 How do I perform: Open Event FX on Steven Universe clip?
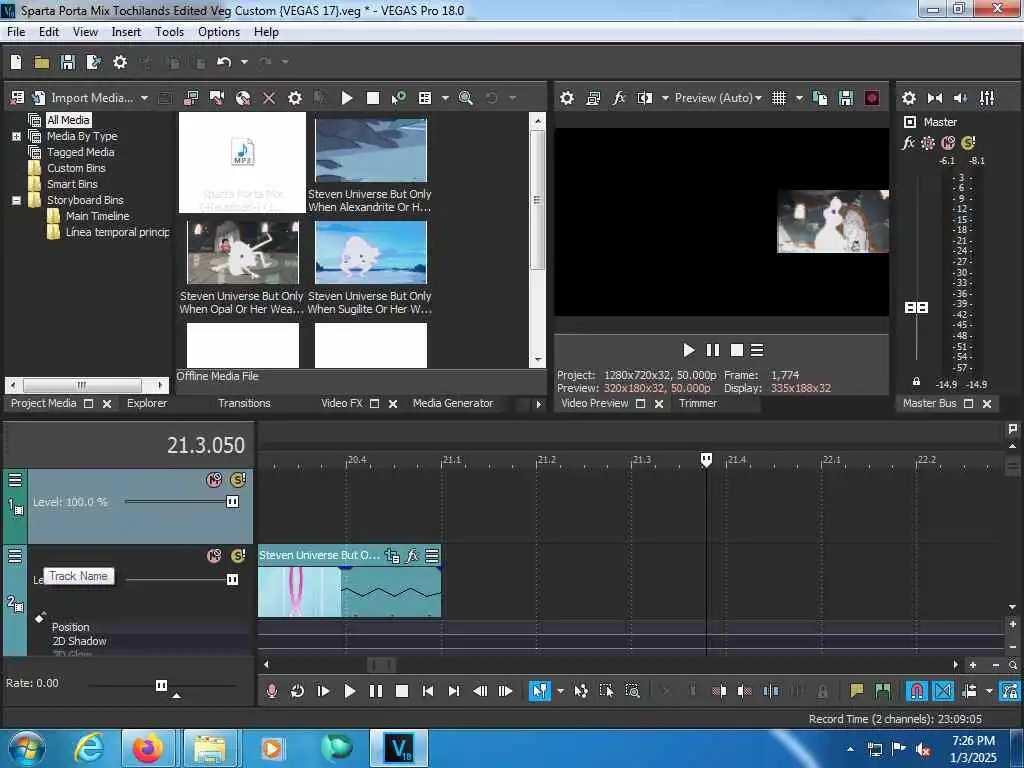[412, 556]
